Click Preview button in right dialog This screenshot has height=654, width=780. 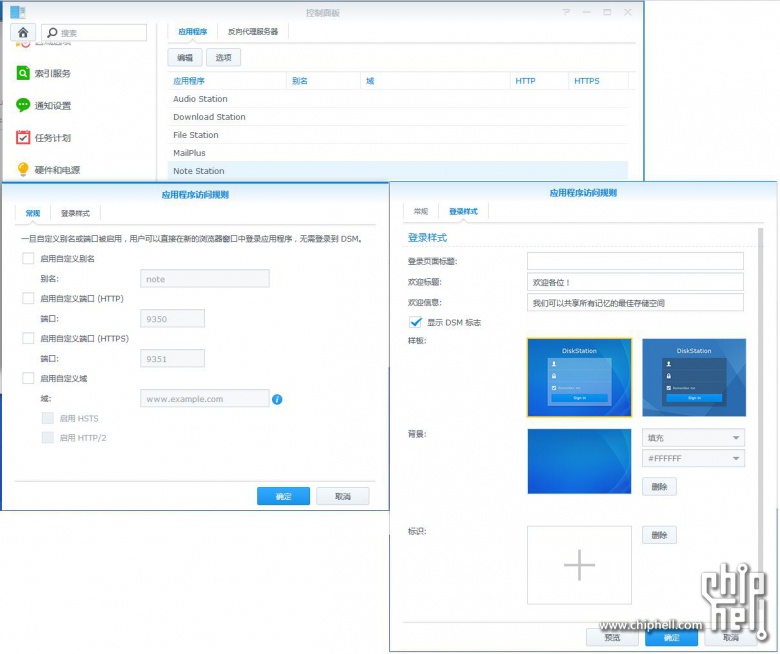pyautogui.click(x=612, y=637)
